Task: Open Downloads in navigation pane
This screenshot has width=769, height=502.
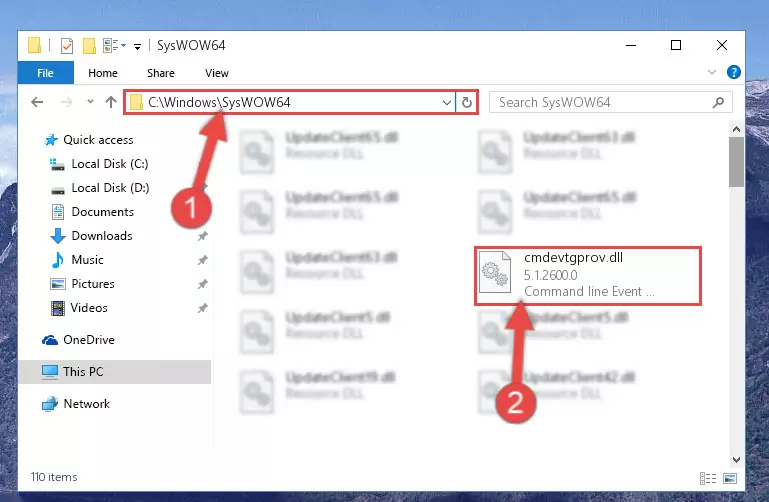Action: [102, 236]
